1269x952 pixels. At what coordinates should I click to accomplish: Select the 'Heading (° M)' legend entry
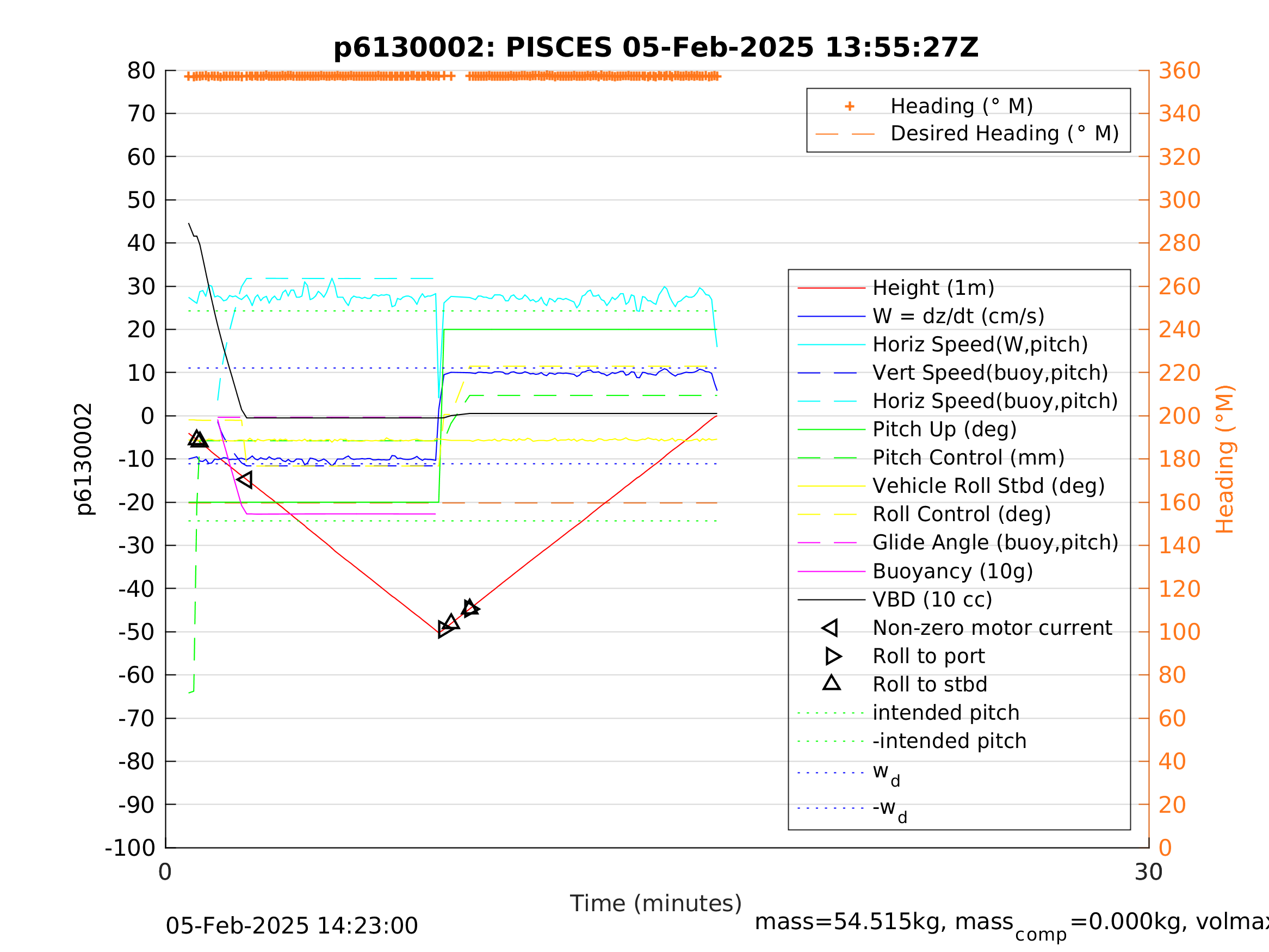pos(962,107)
